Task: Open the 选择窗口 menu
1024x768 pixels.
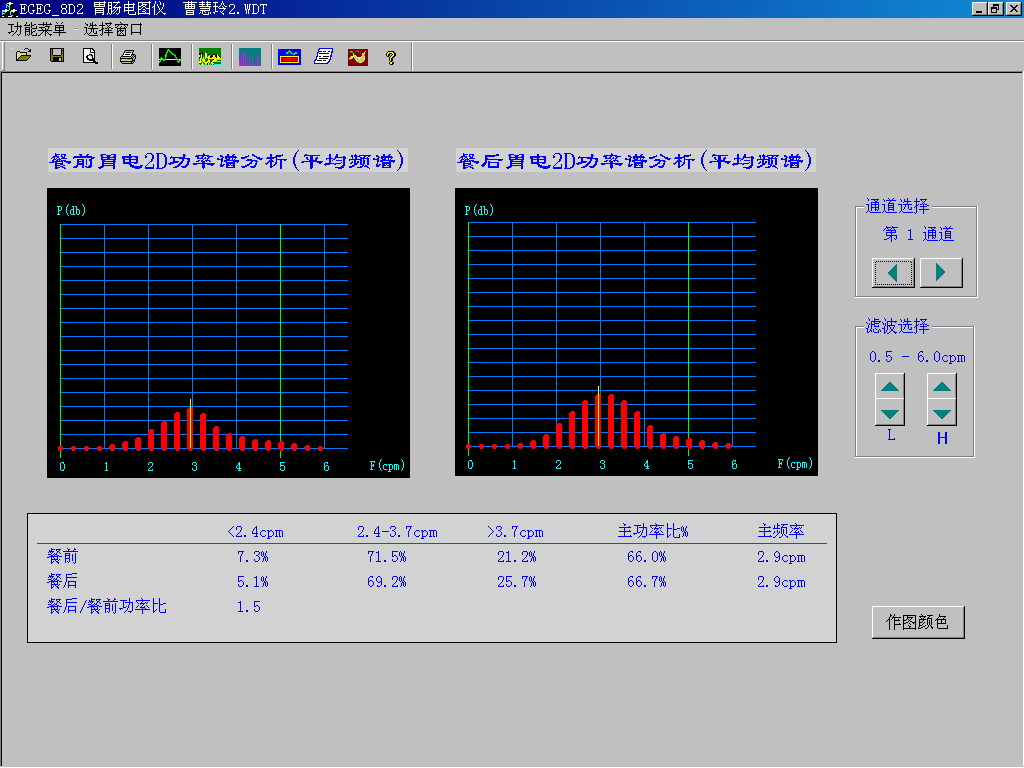Action: coord(113,30)
